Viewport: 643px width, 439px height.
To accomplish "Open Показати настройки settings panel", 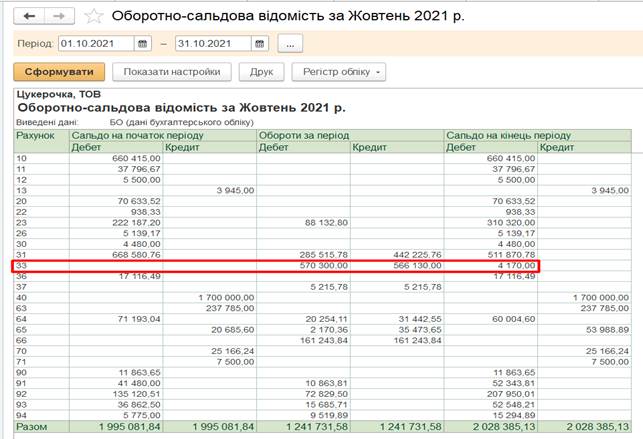I will 172,72.
